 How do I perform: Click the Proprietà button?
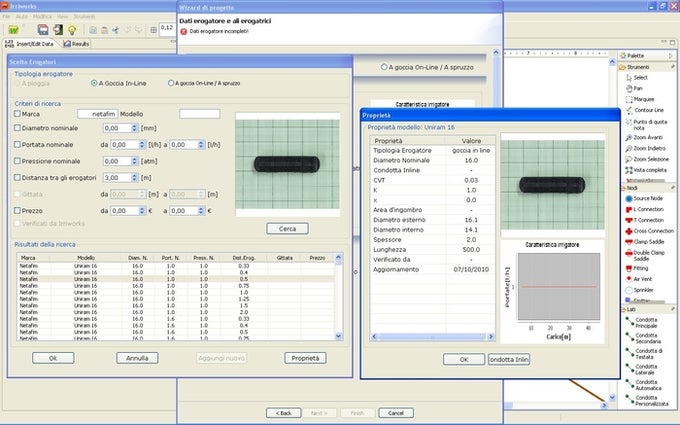pos(303,357)
